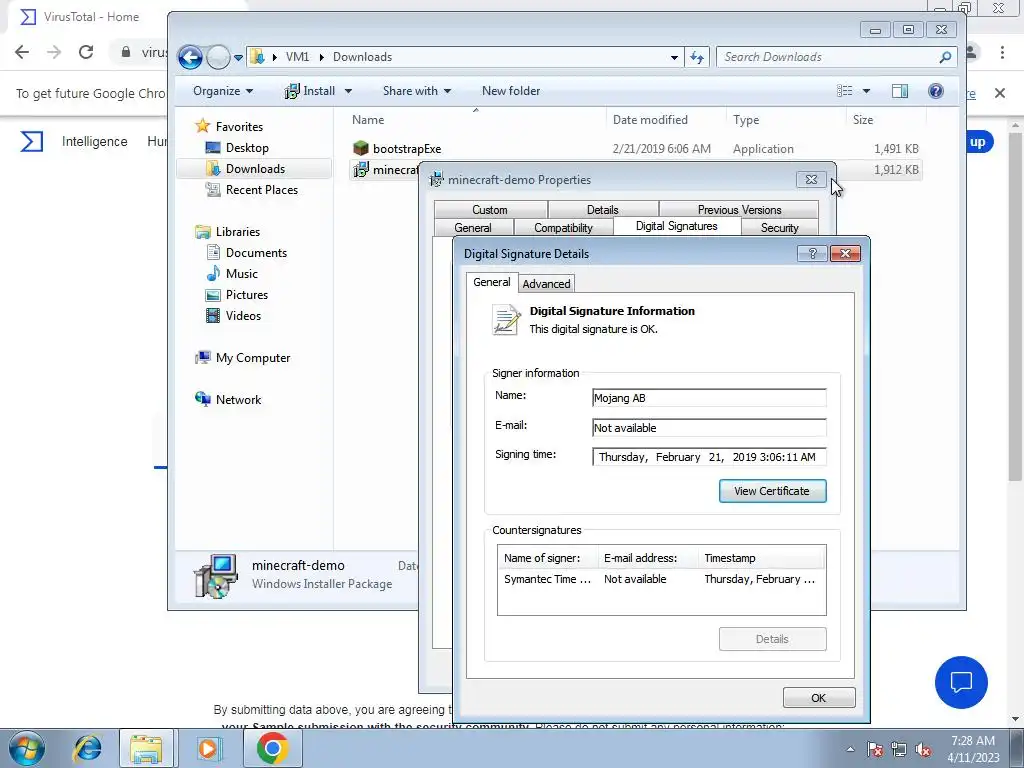Open Videos library
The width and height of the screenshot is (1024, 768).
coord(243,315)
